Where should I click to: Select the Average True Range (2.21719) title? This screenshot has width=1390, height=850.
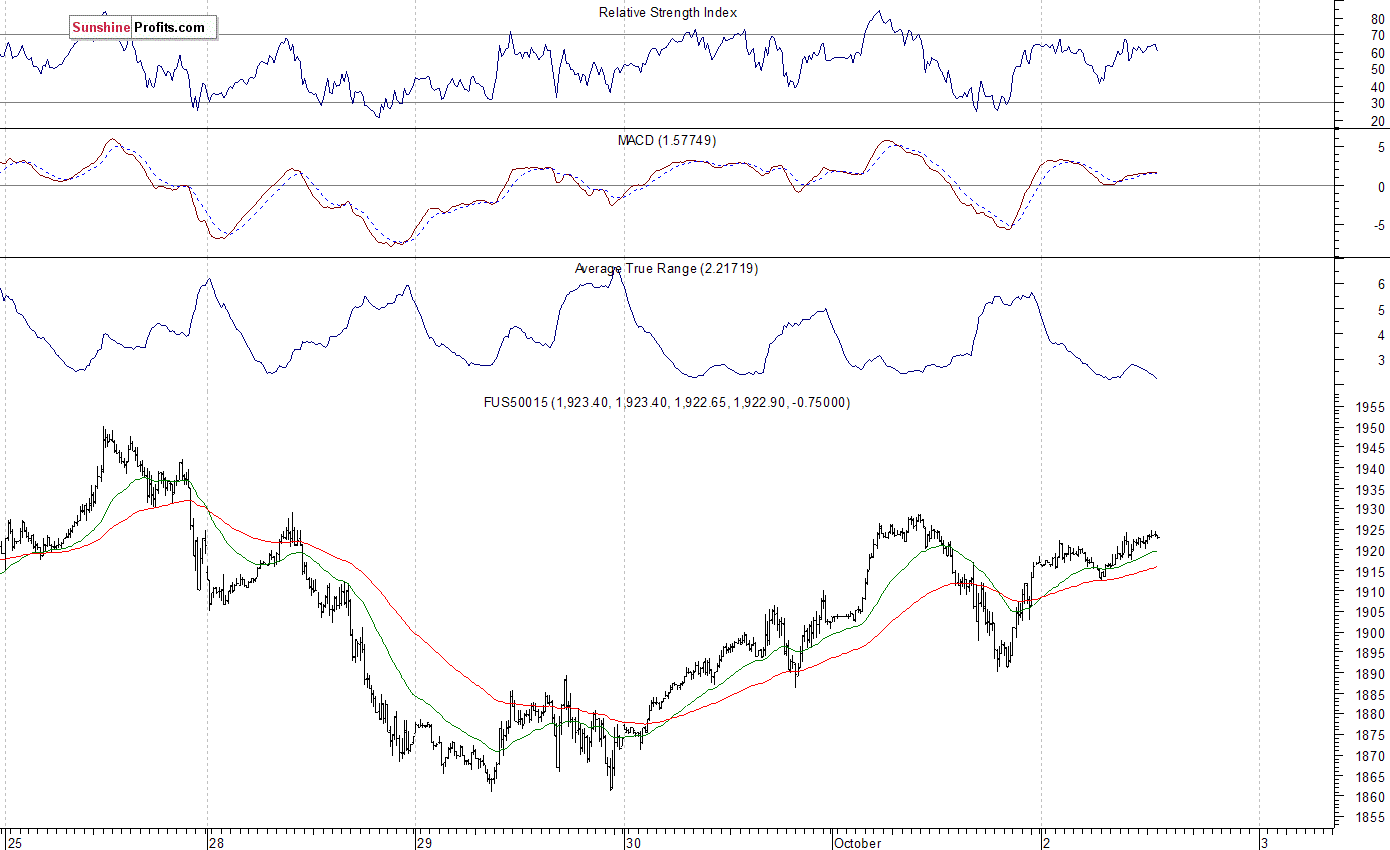(666, 268)
